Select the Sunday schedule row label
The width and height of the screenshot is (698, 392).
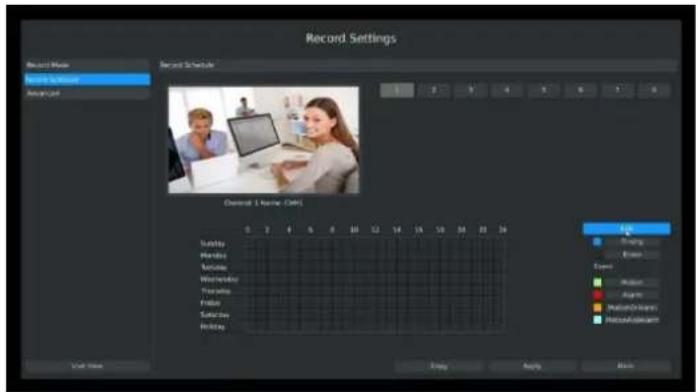[212, 244]
